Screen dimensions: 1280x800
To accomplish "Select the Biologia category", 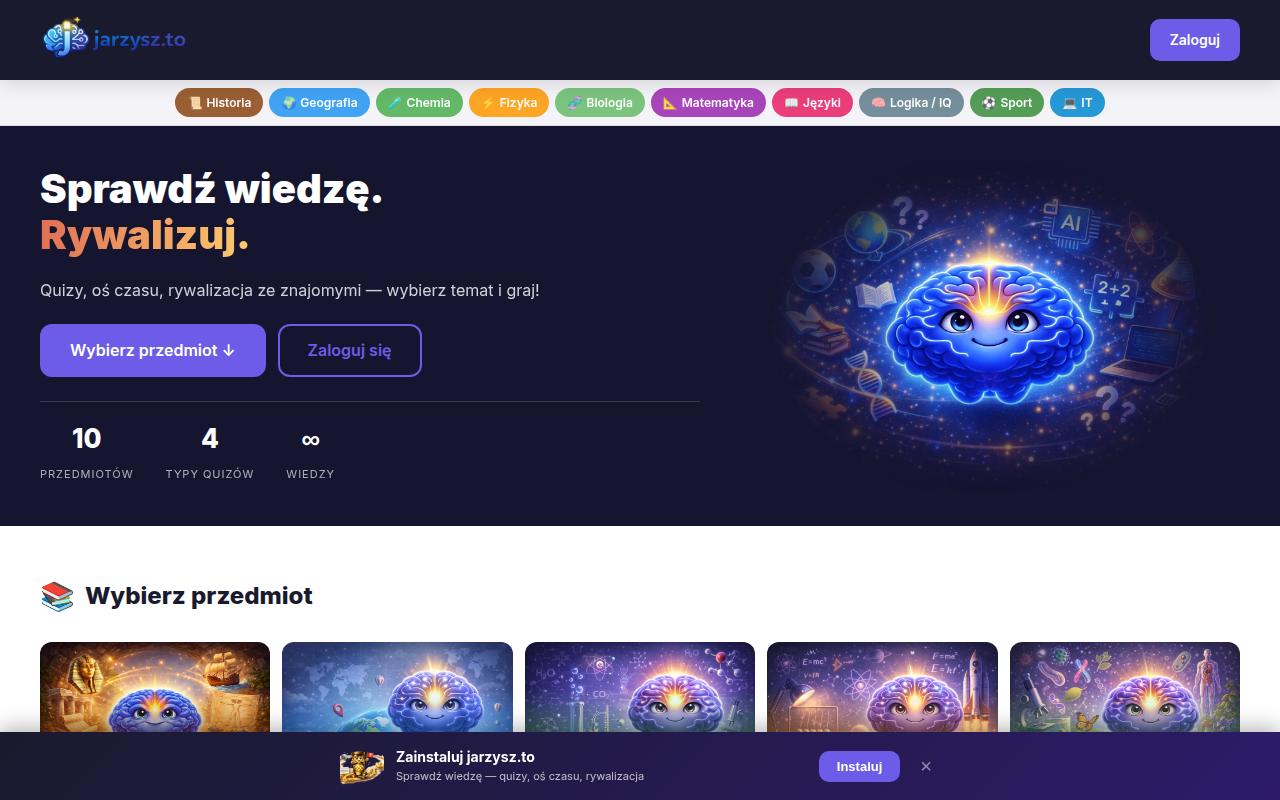I will [600, 102].
